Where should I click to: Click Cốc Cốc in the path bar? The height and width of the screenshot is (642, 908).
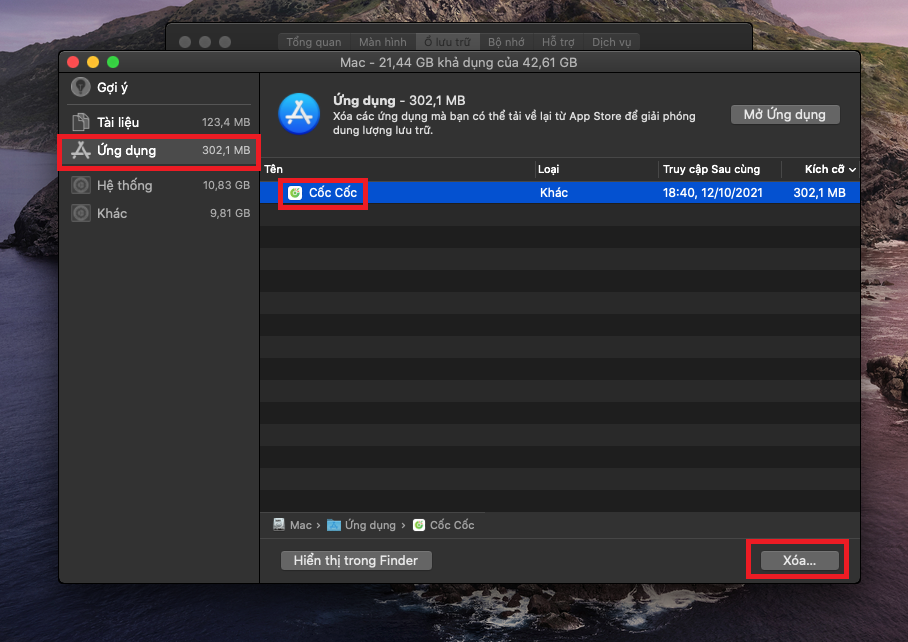coord(452,525)
